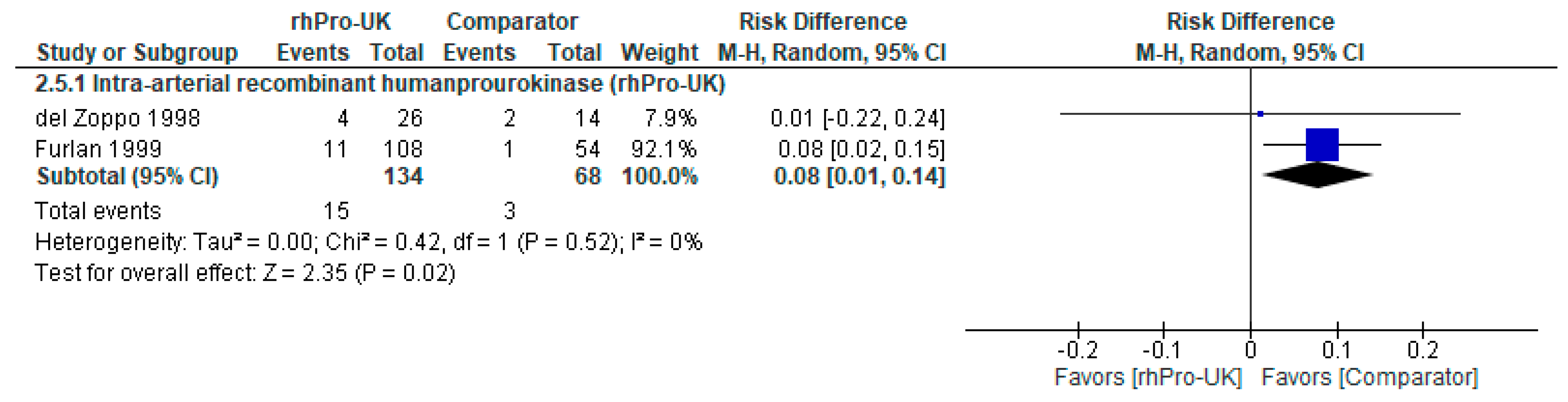
Task: Click the "Weight" column header
Action: pos(659,53)
